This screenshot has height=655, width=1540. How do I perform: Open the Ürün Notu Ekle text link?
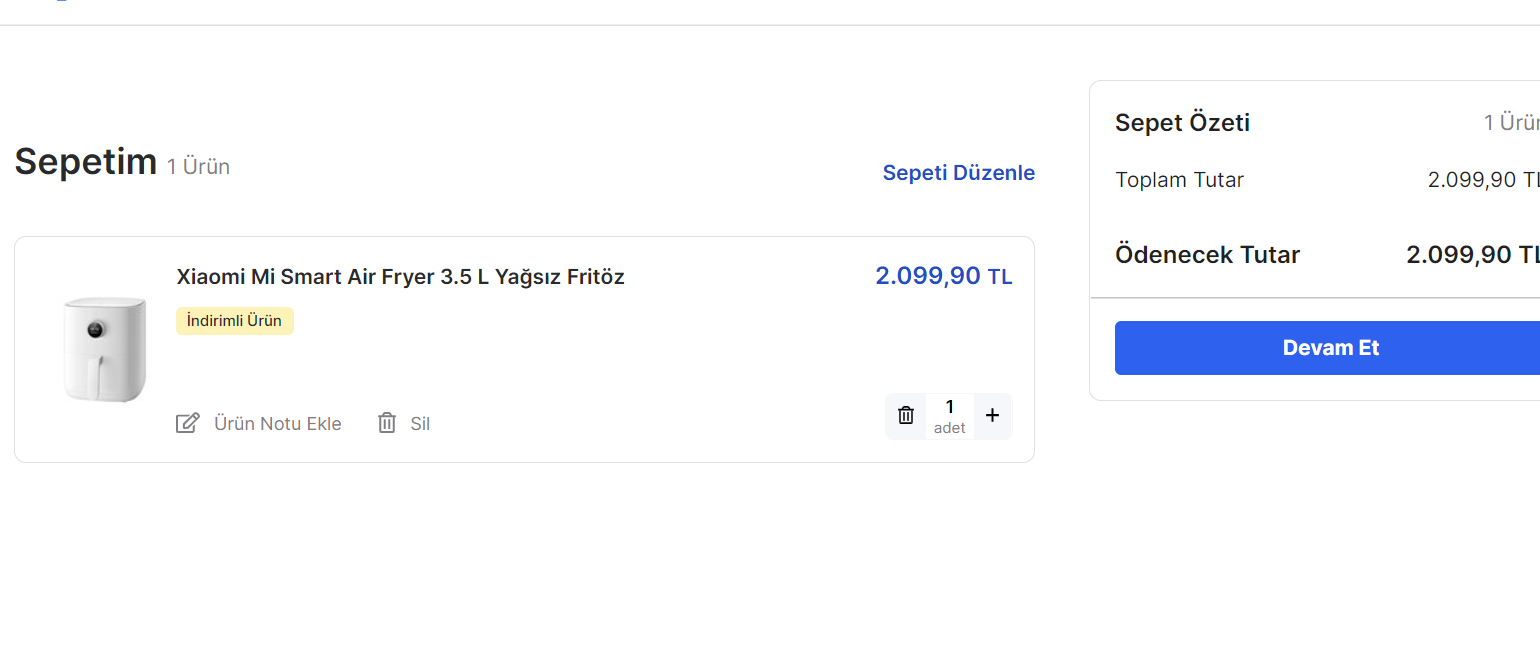tap(277, 424)
